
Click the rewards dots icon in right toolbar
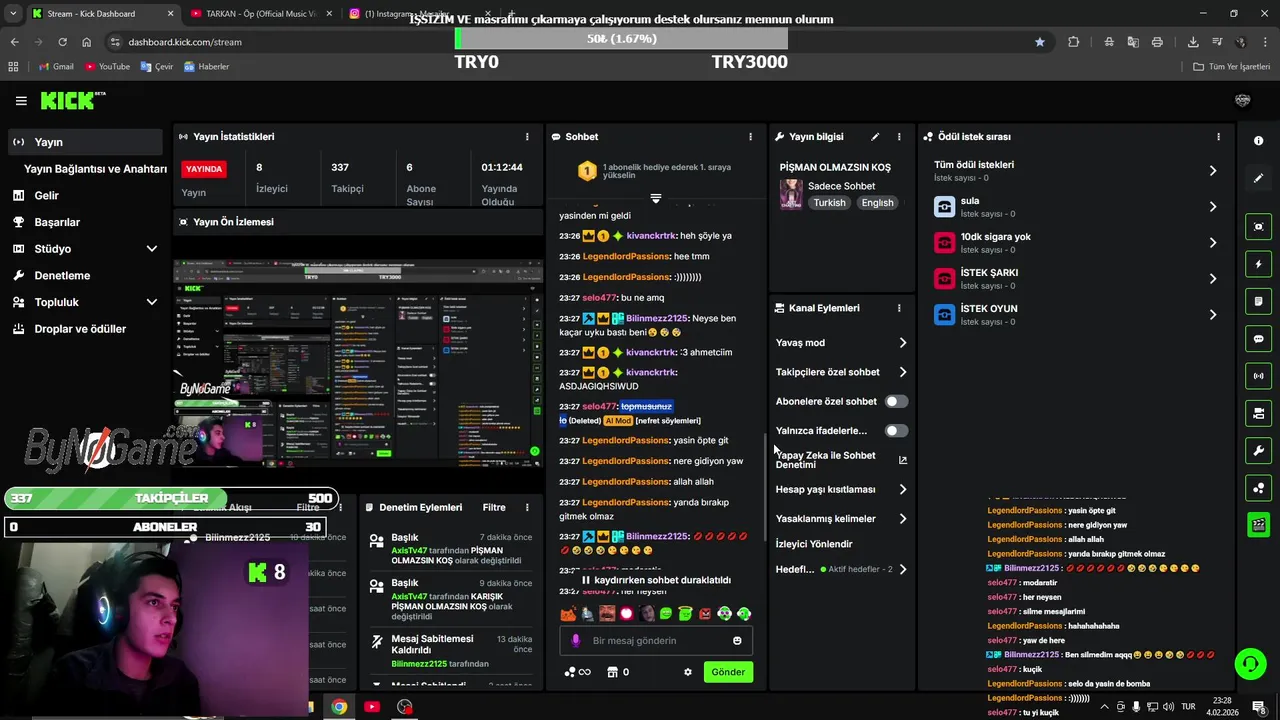[1258, 487]
